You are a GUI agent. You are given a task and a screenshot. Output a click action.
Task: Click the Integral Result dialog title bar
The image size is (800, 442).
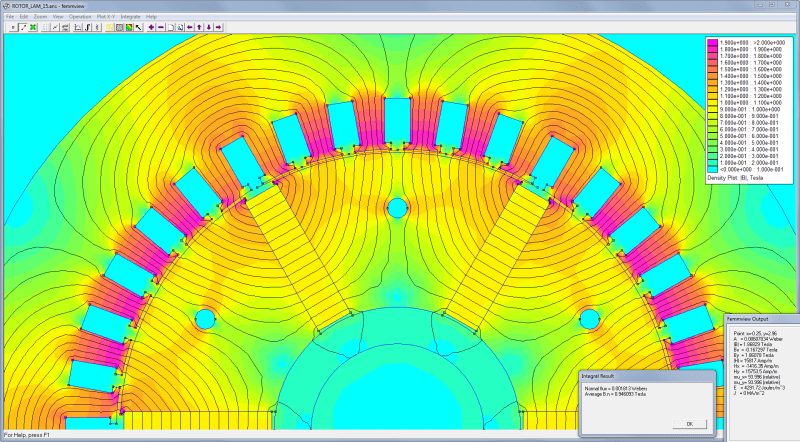(647, 376)
